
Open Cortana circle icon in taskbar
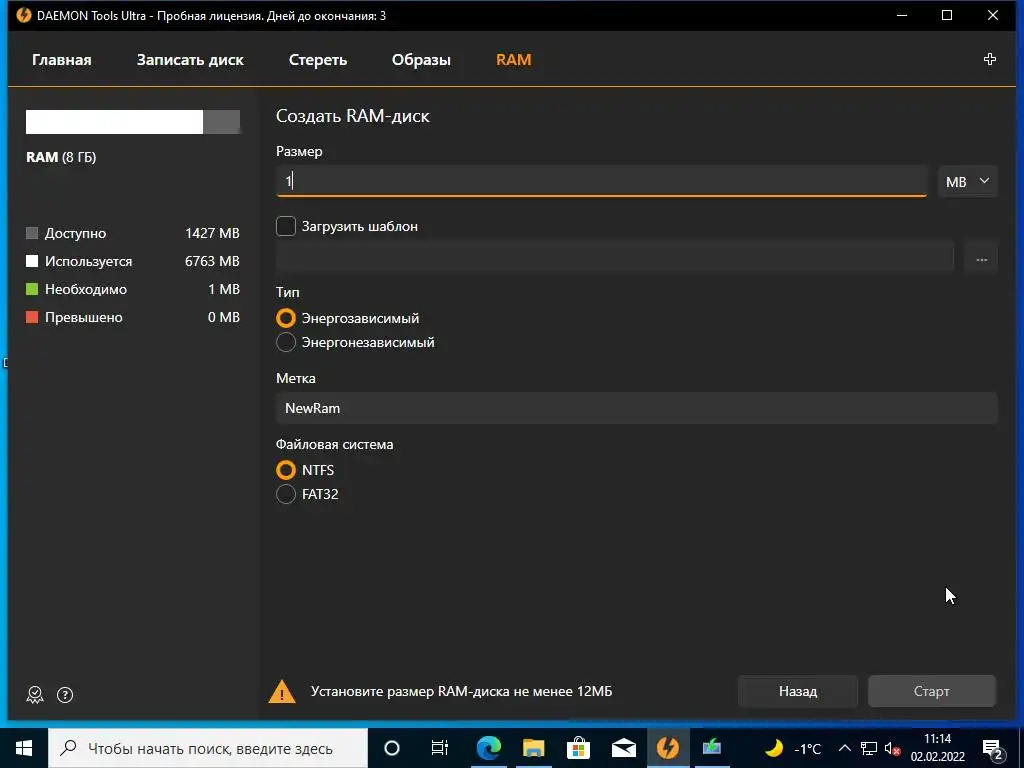pyautogui.click(x=391, y=748)
